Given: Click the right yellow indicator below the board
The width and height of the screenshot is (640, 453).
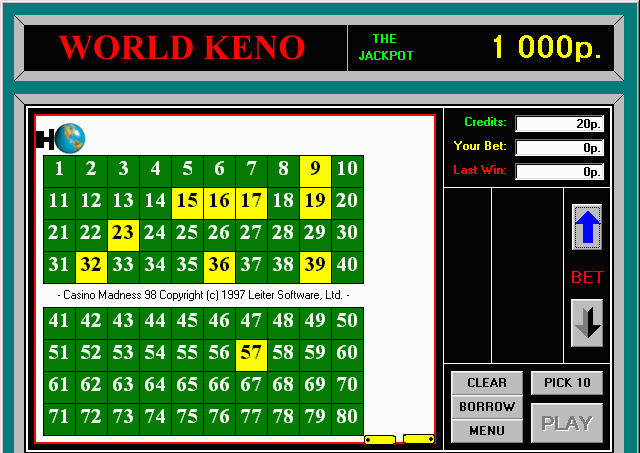Looking at the screenshot, I should [418, 438].
